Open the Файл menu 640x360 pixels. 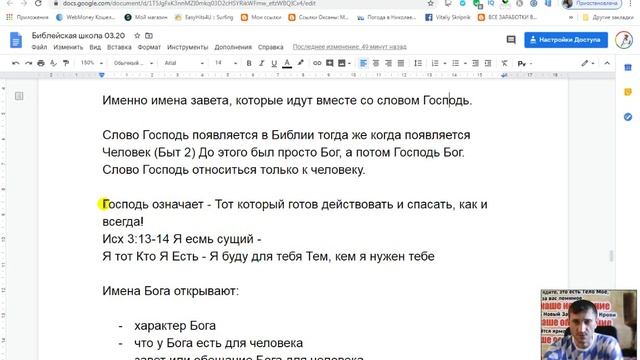[x=39, y=47]
